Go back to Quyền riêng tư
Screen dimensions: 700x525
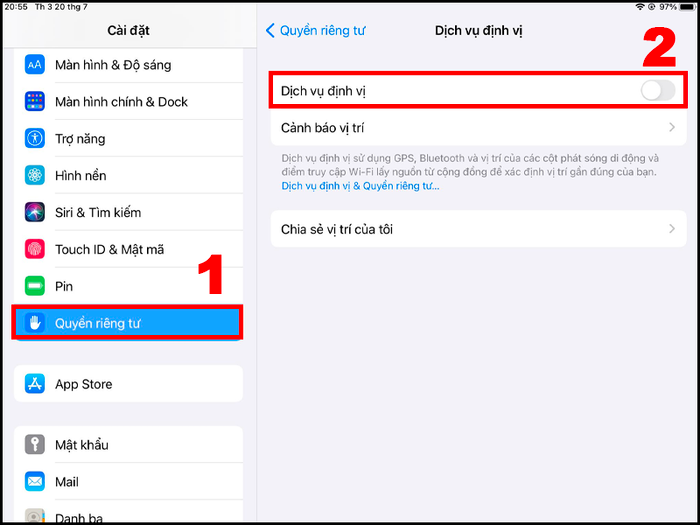(x=315, y=30)
